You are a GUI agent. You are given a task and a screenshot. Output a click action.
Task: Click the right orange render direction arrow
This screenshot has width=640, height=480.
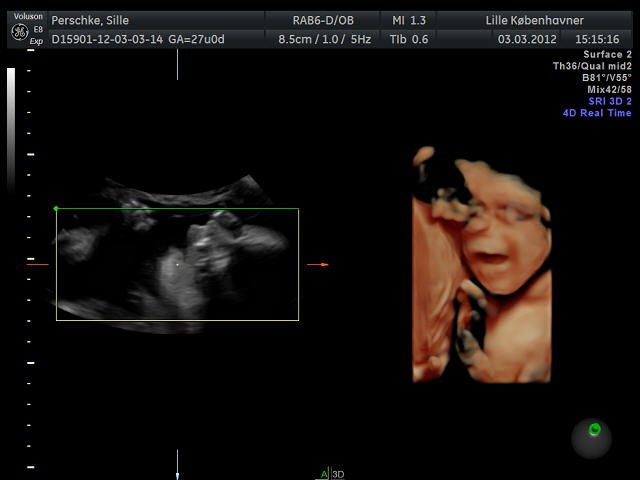tap(317, 264)
